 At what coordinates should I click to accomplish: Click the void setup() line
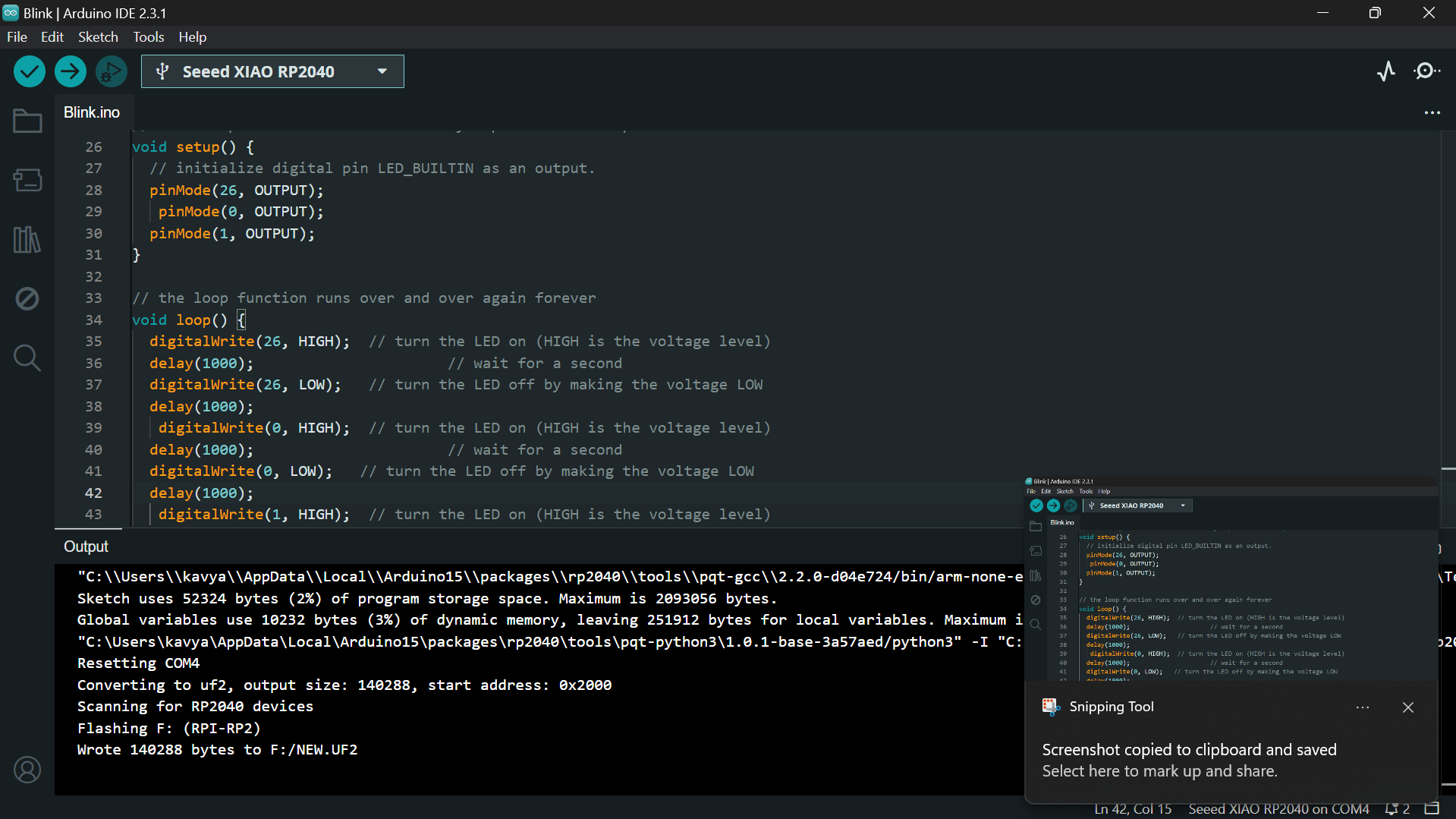click(x=193, y=146)
